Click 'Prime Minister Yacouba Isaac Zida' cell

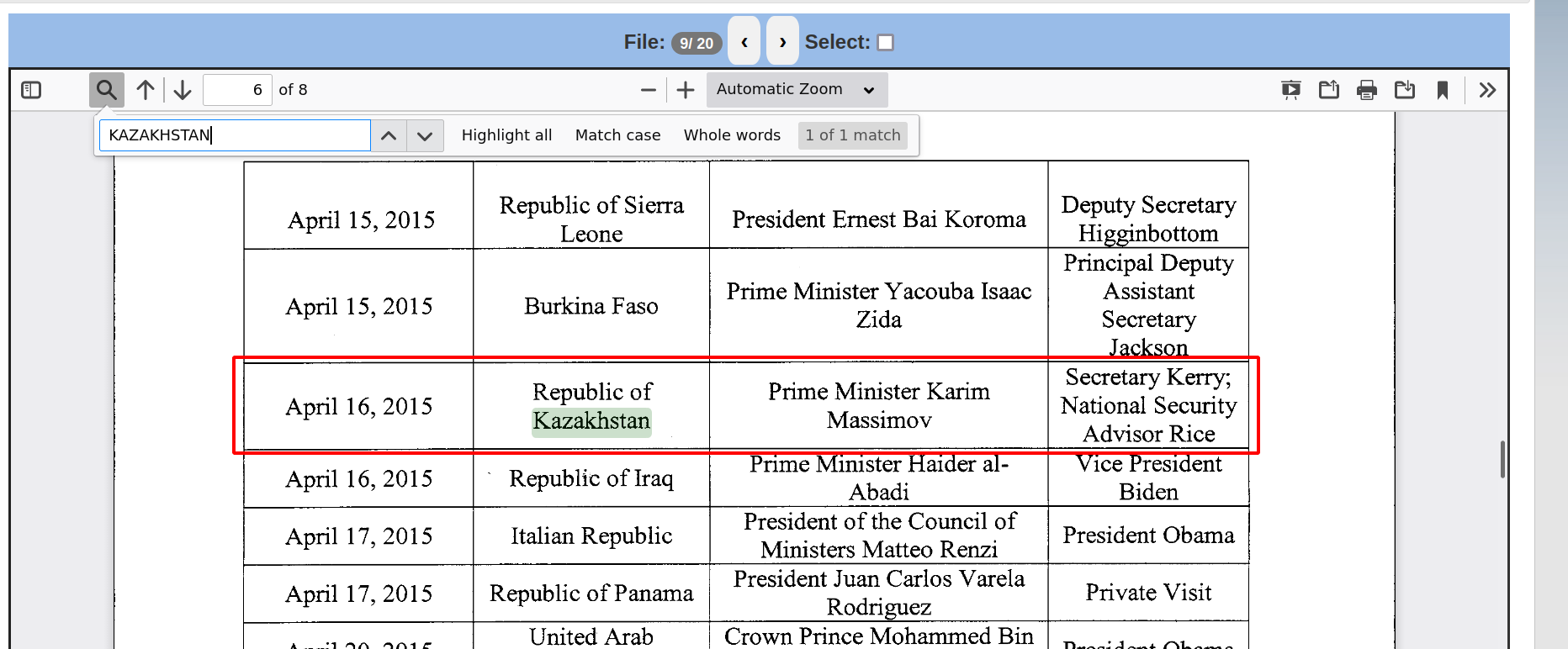(879, 306)
